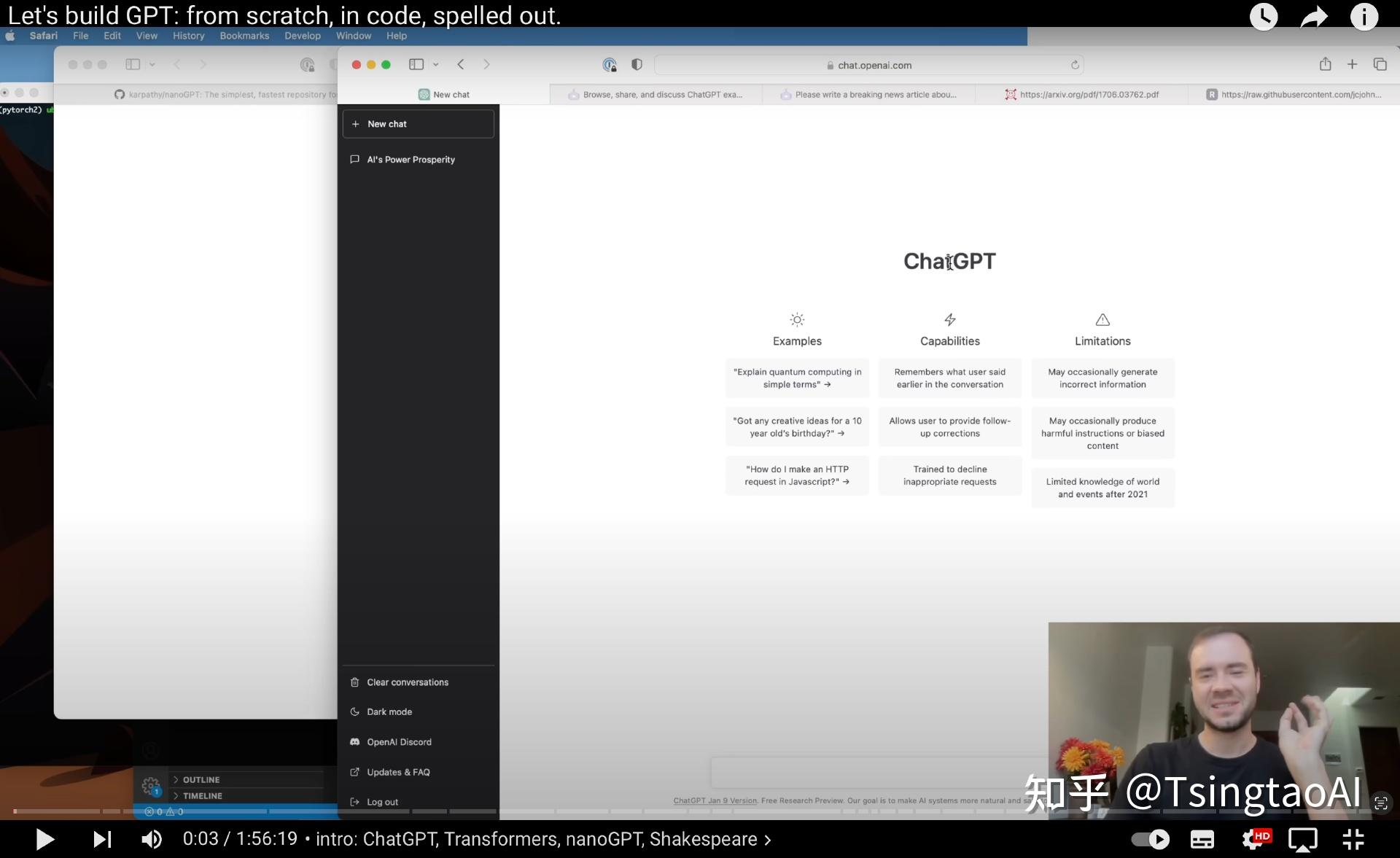1400x858 pixels.
Task: Skip to the next video
Action: (102, 840)
